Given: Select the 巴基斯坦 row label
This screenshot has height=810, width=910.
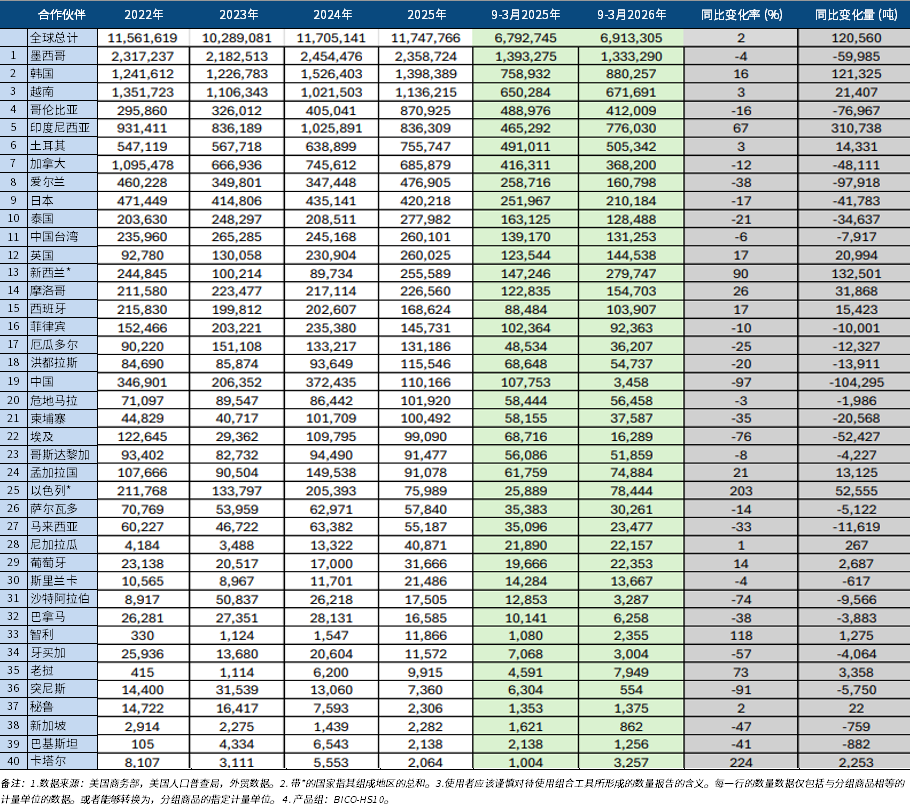Looking at the screenshot, I should [x=53, y=744].
